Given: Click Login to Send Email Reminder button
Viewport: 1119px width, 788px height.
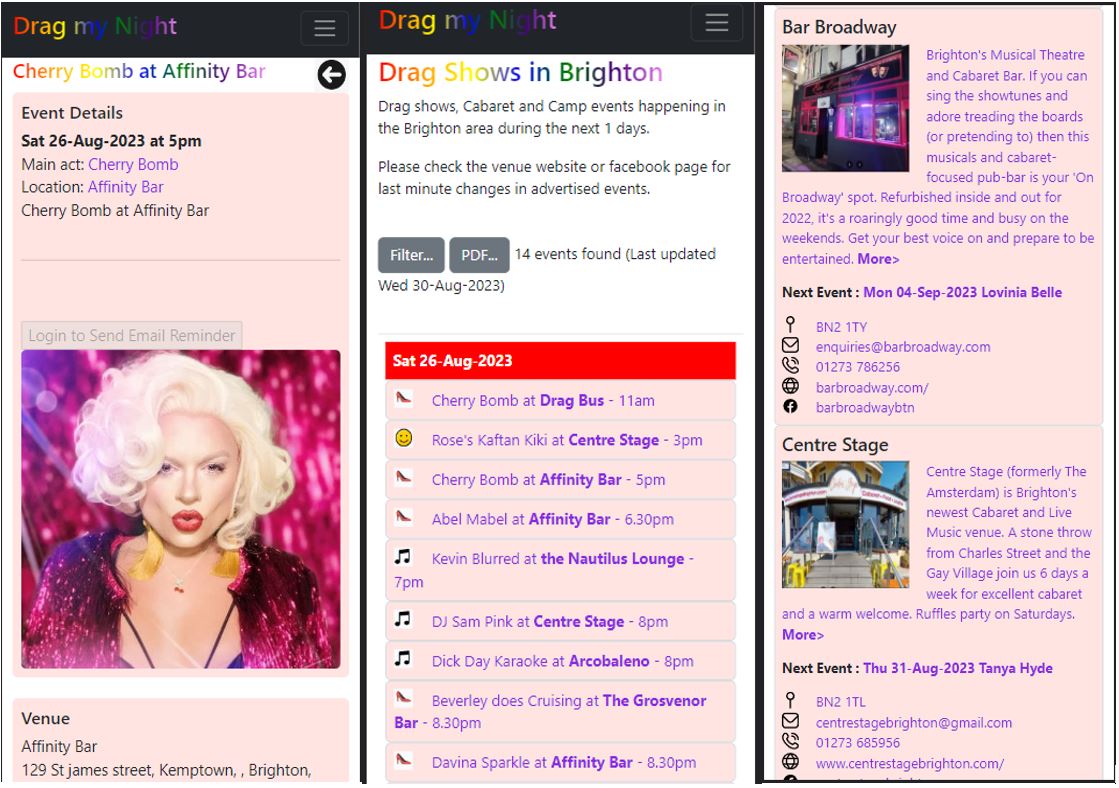Looking at the screenshot, I should click(131, 336).
